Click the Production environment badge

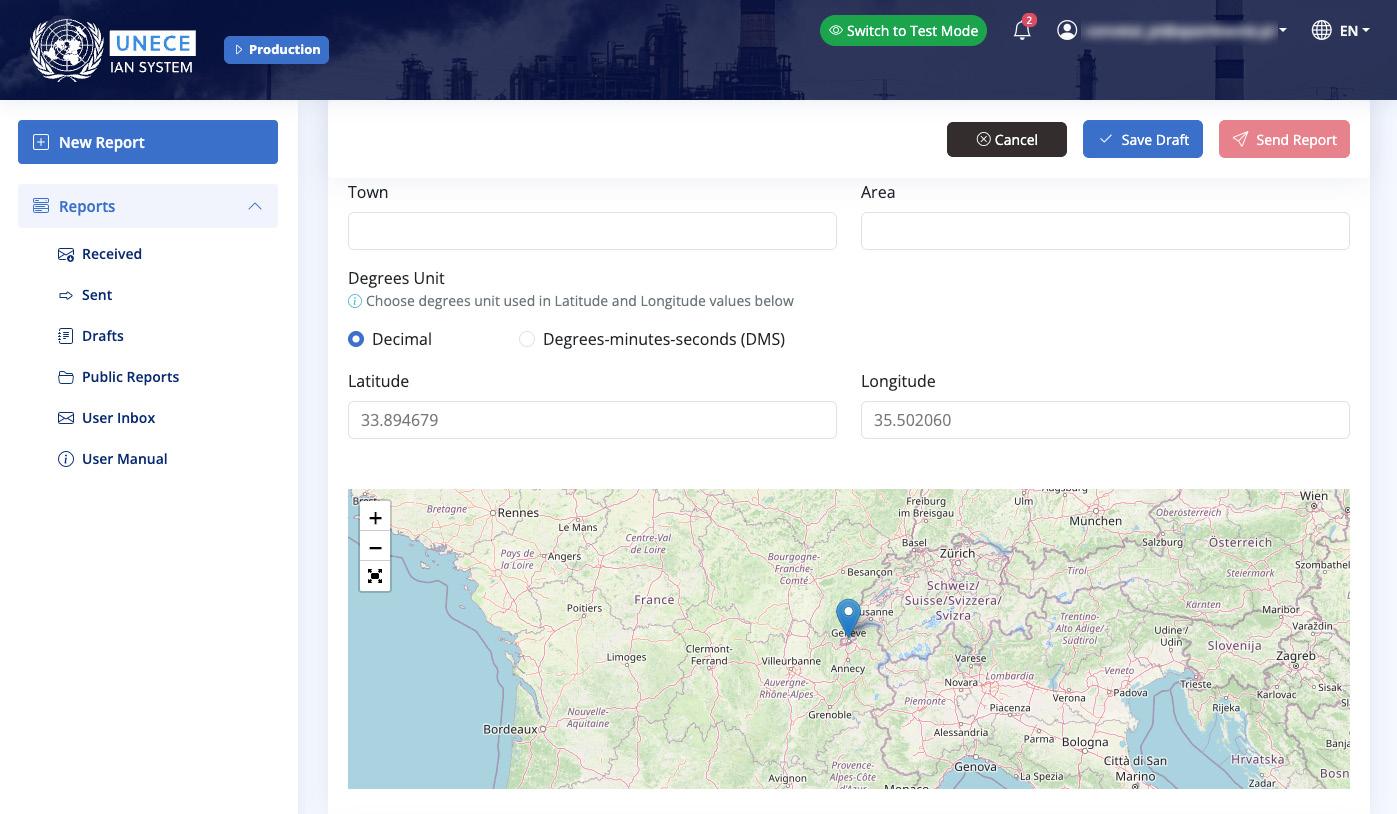tap(277, 50)
